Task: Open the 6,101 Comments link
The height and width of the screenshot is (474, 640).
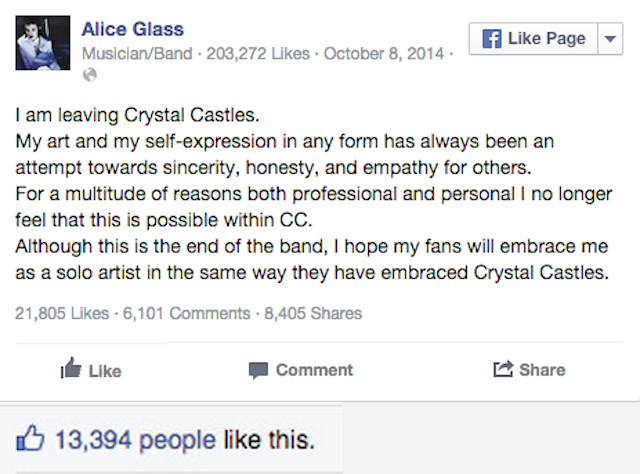Action: tap(186, 313)
